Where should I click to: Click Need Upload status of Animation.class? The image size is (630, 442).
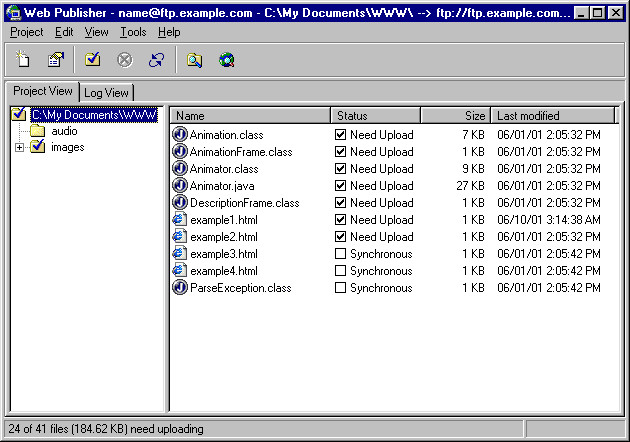382,135
